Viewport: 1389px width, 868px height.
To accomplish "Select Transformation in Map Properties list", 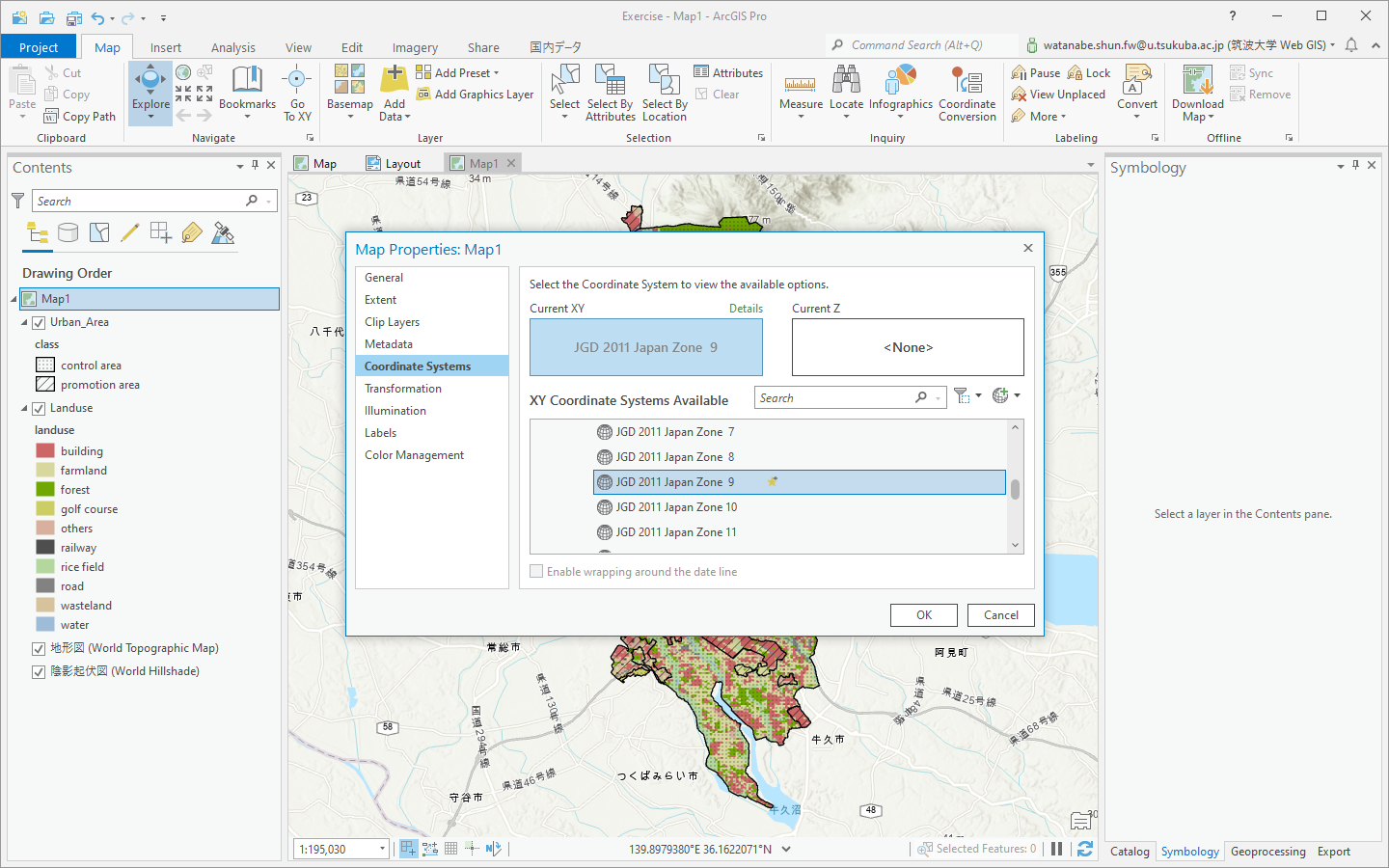I will 431,389.
